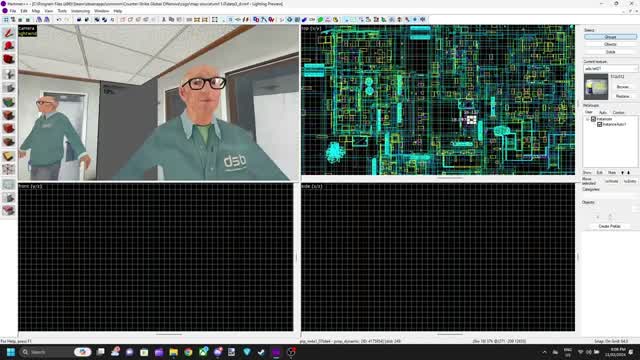
Task: Open the Map menu
Action: [36, 11]
